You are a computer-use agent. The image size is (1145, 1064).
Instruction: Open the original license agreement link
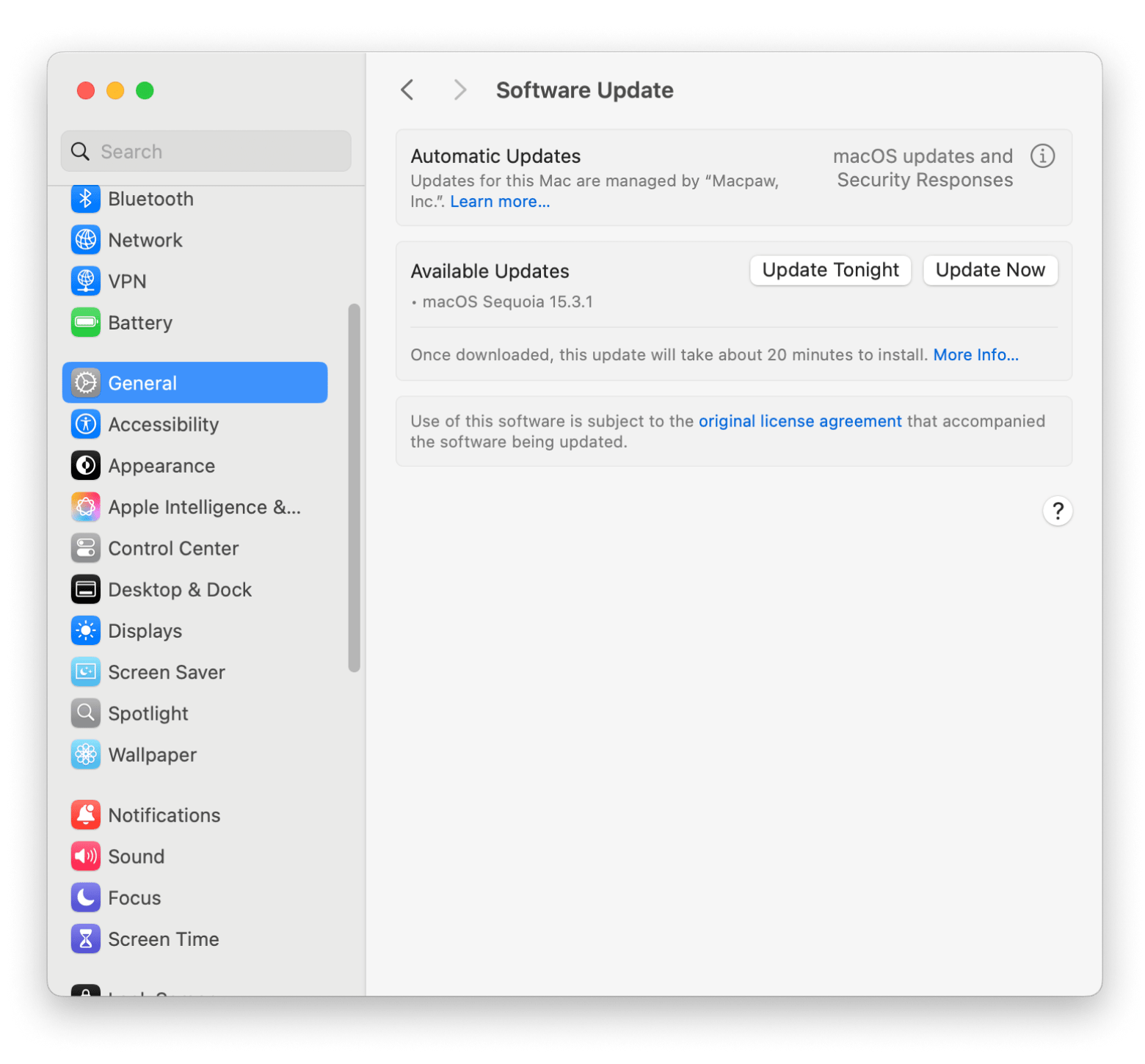(x=799, y=420)
